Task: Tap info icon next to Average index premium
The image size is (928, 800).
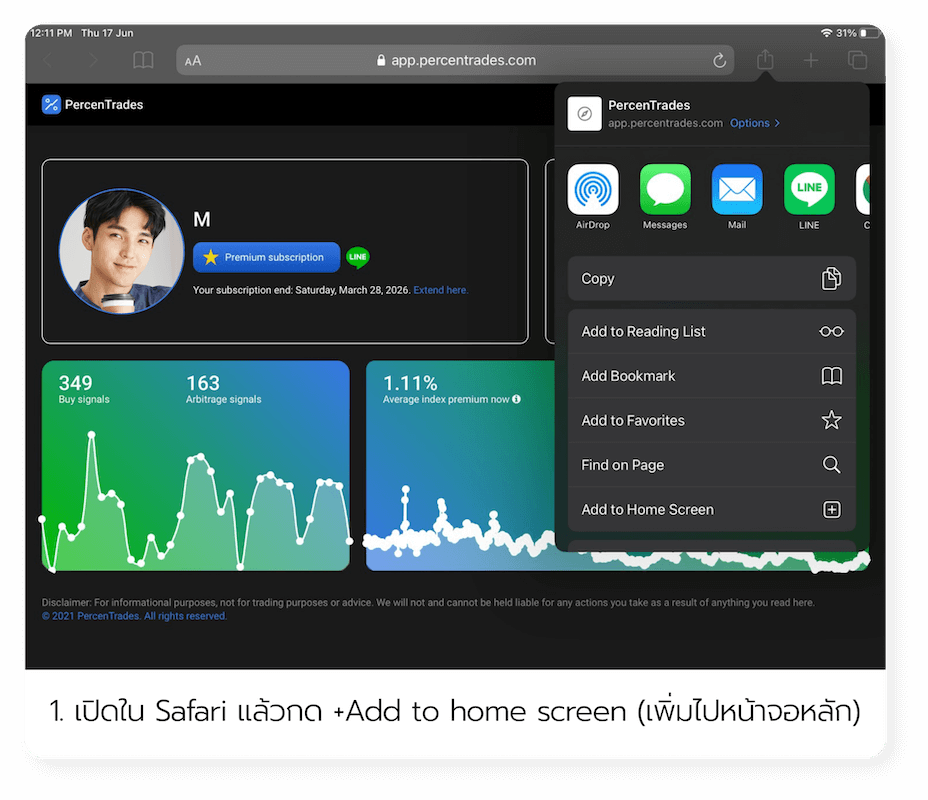Action: point(516,399)
